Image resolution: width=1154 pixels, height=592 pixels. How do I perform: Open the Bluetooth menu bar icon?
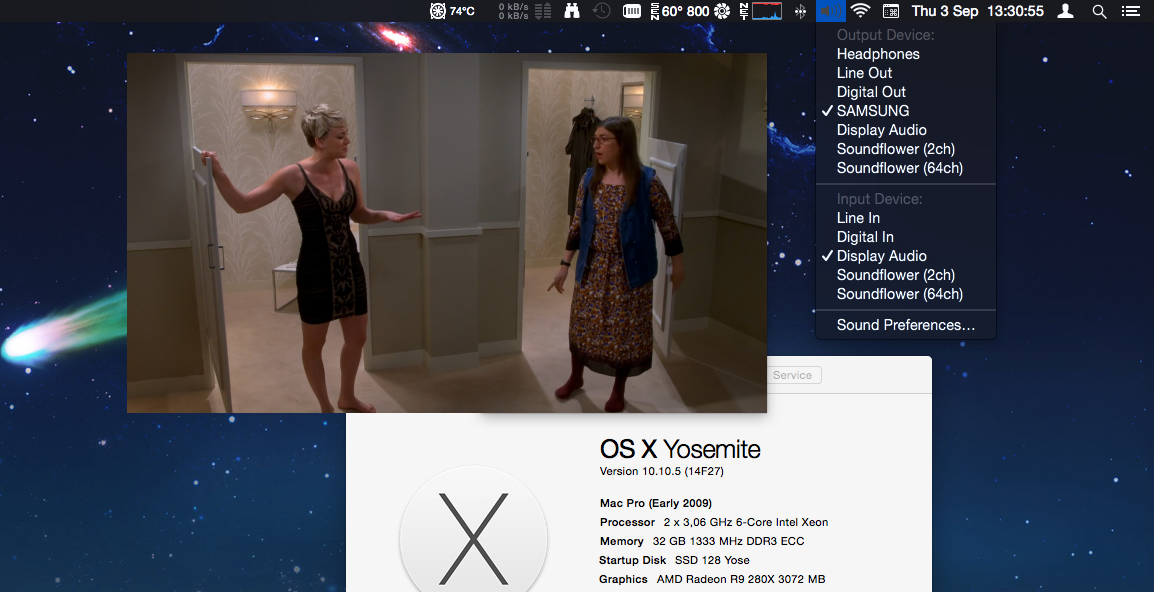[x=801, y=11]
